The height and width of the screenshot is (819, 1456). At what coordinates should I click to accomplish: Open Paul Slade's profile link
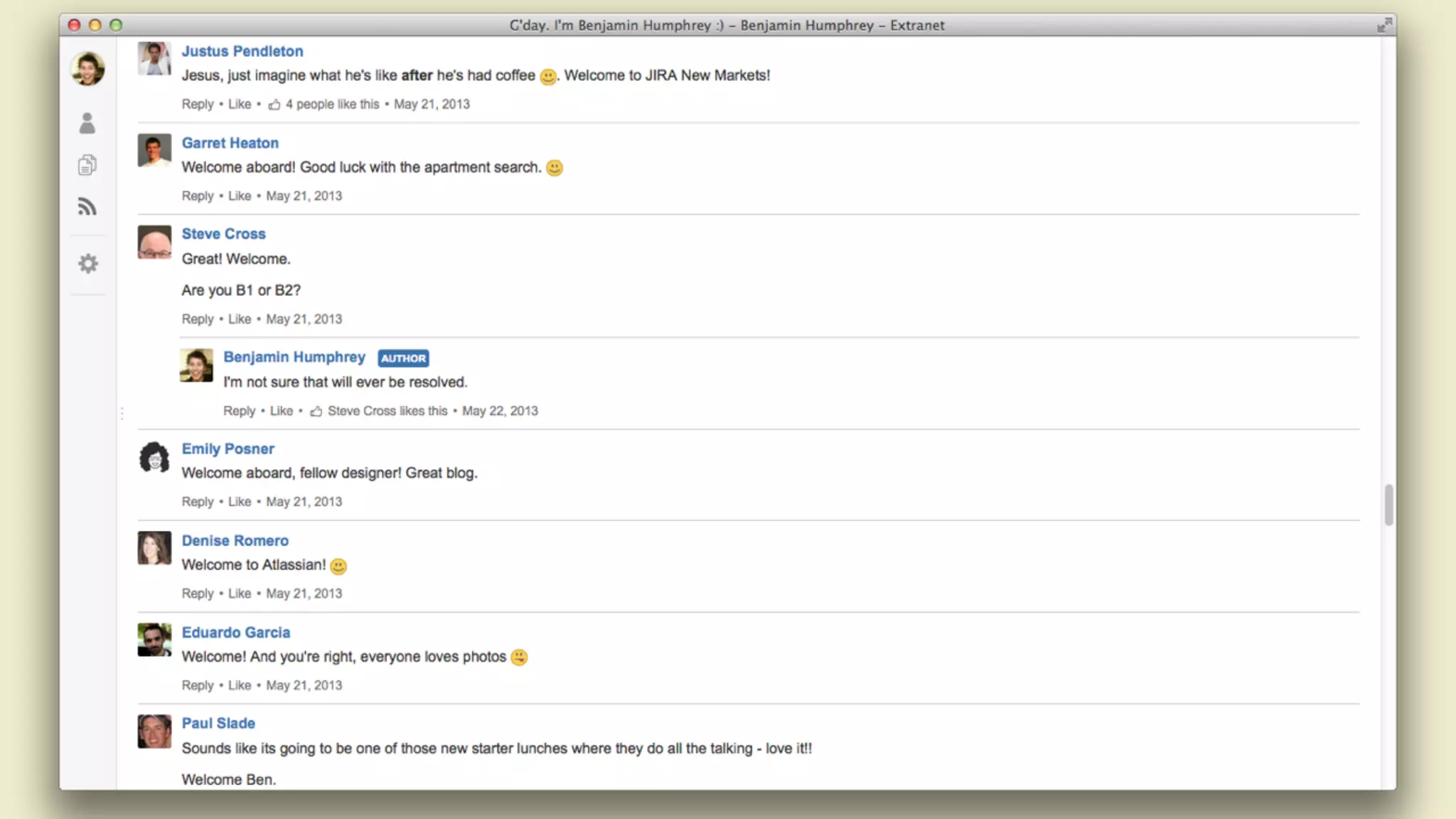218,723
